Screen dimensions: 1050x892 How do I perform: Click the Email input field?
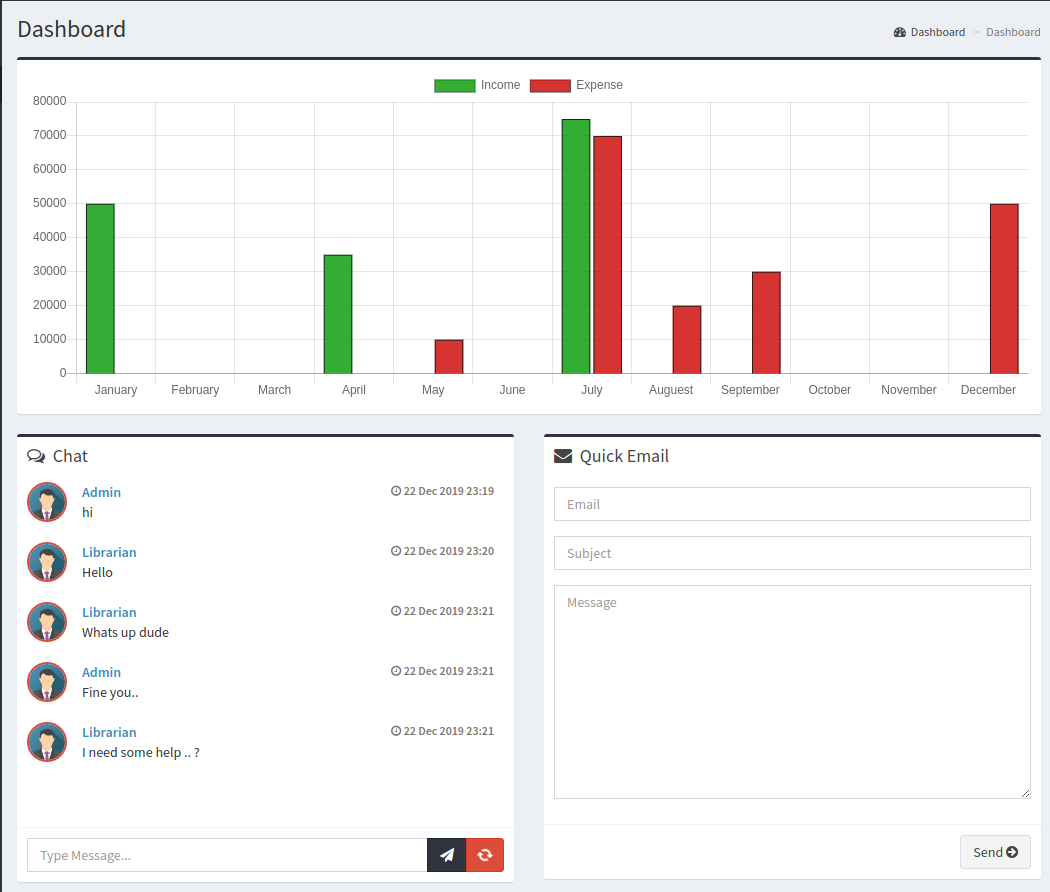point(792,503)
